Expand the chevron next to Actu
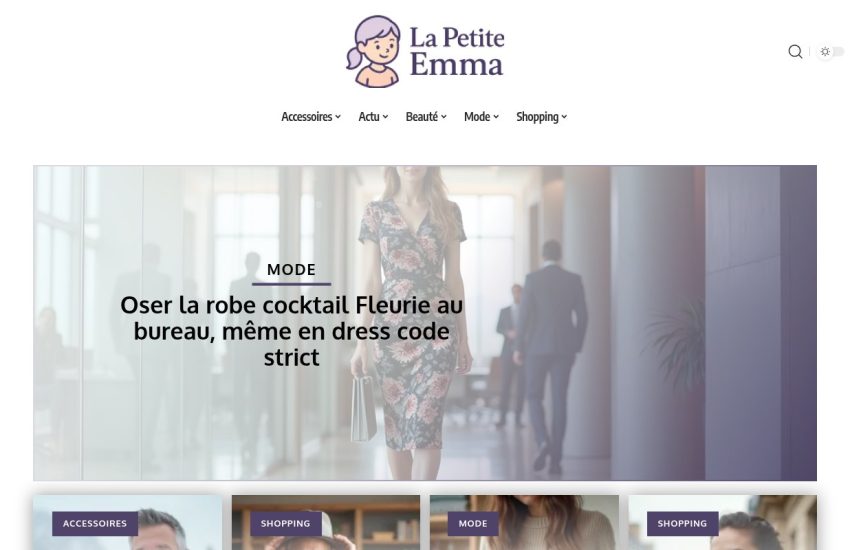This screenshot has height=550, width=850. (x=385, y=117)
